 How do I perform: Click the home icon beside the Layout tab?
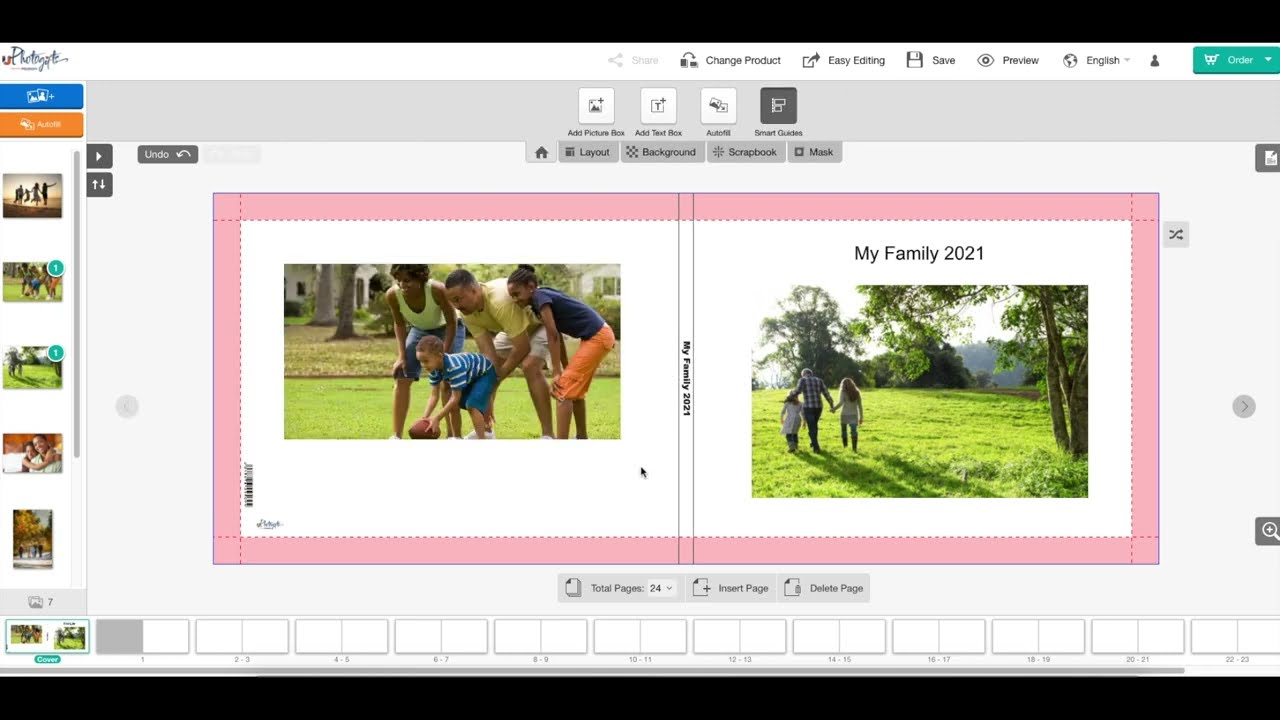[540, 151]
